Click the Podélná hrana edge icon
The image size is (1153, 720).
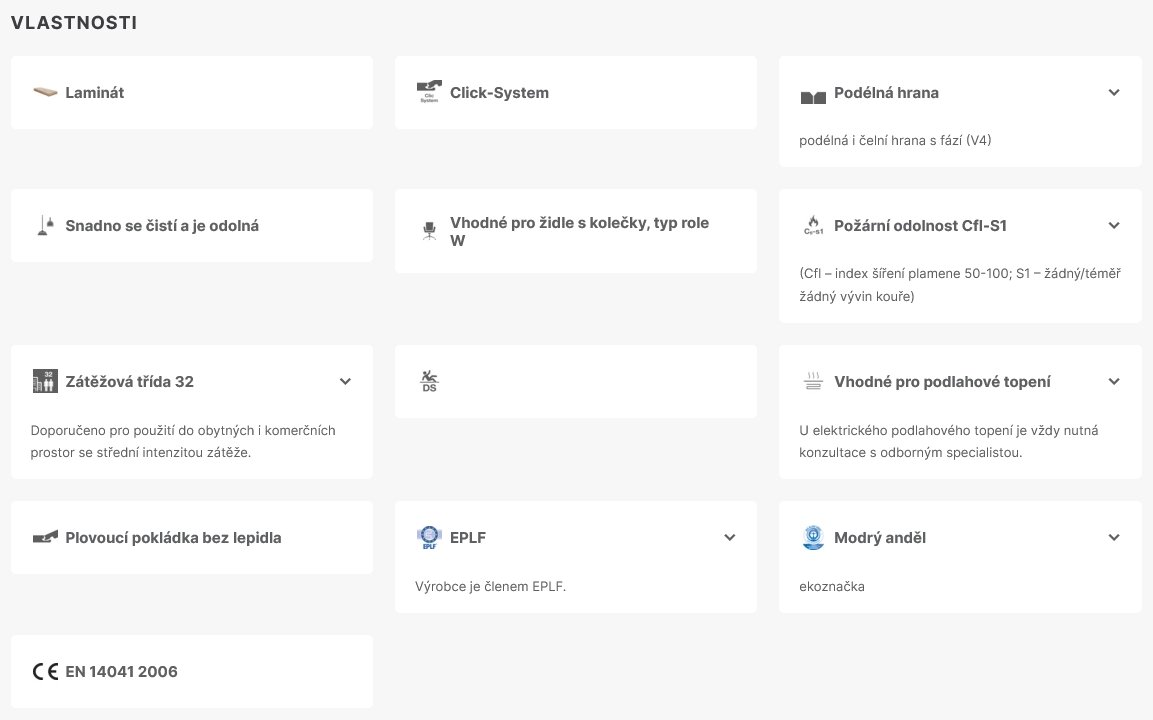tap(813, 95)
